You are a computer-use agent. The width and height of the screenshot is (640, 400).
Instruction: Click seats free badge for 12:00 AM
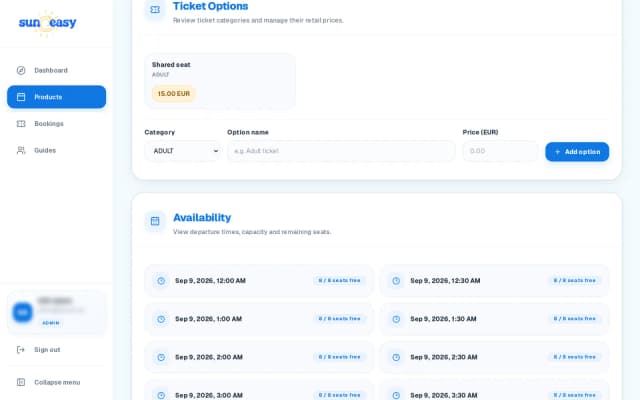tap(340, 281)
